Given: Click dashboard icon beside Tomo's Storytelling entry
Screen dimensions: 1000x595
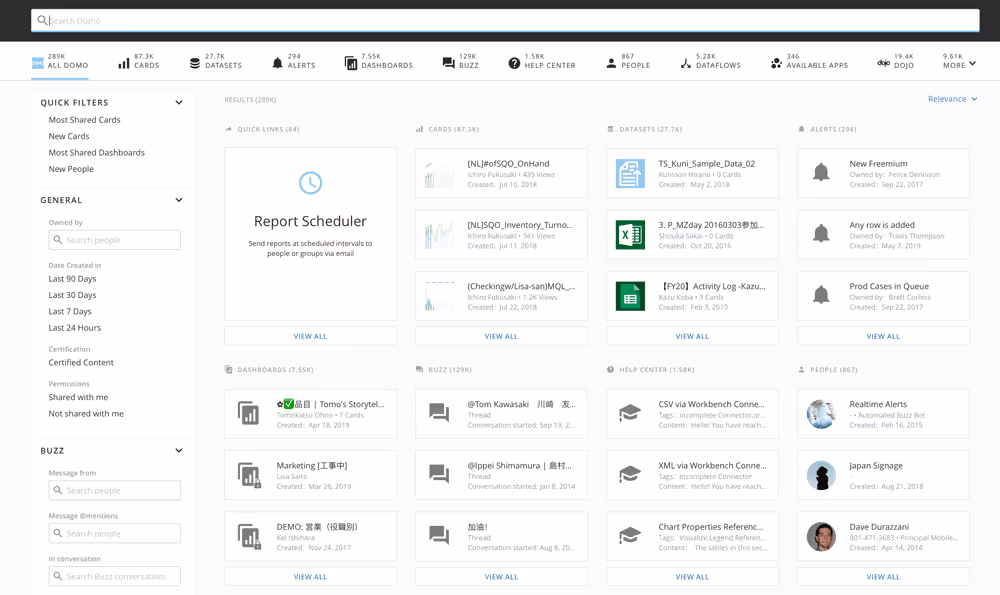Looking at the screenshot, I should 249,413.
